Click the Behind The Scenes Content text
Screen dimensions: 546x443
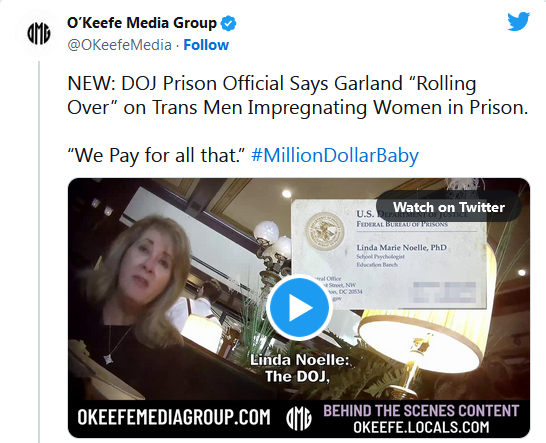point(421,411)
